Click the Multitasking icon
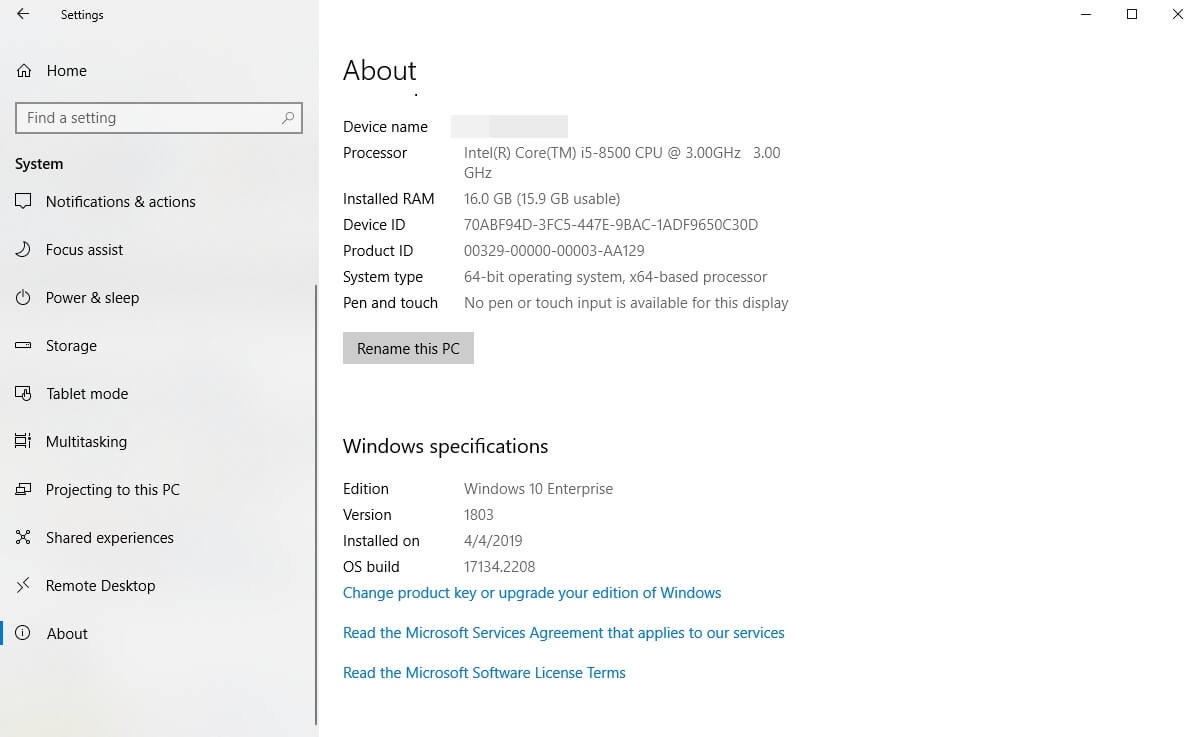1197x737 pixels. (23, 441)
